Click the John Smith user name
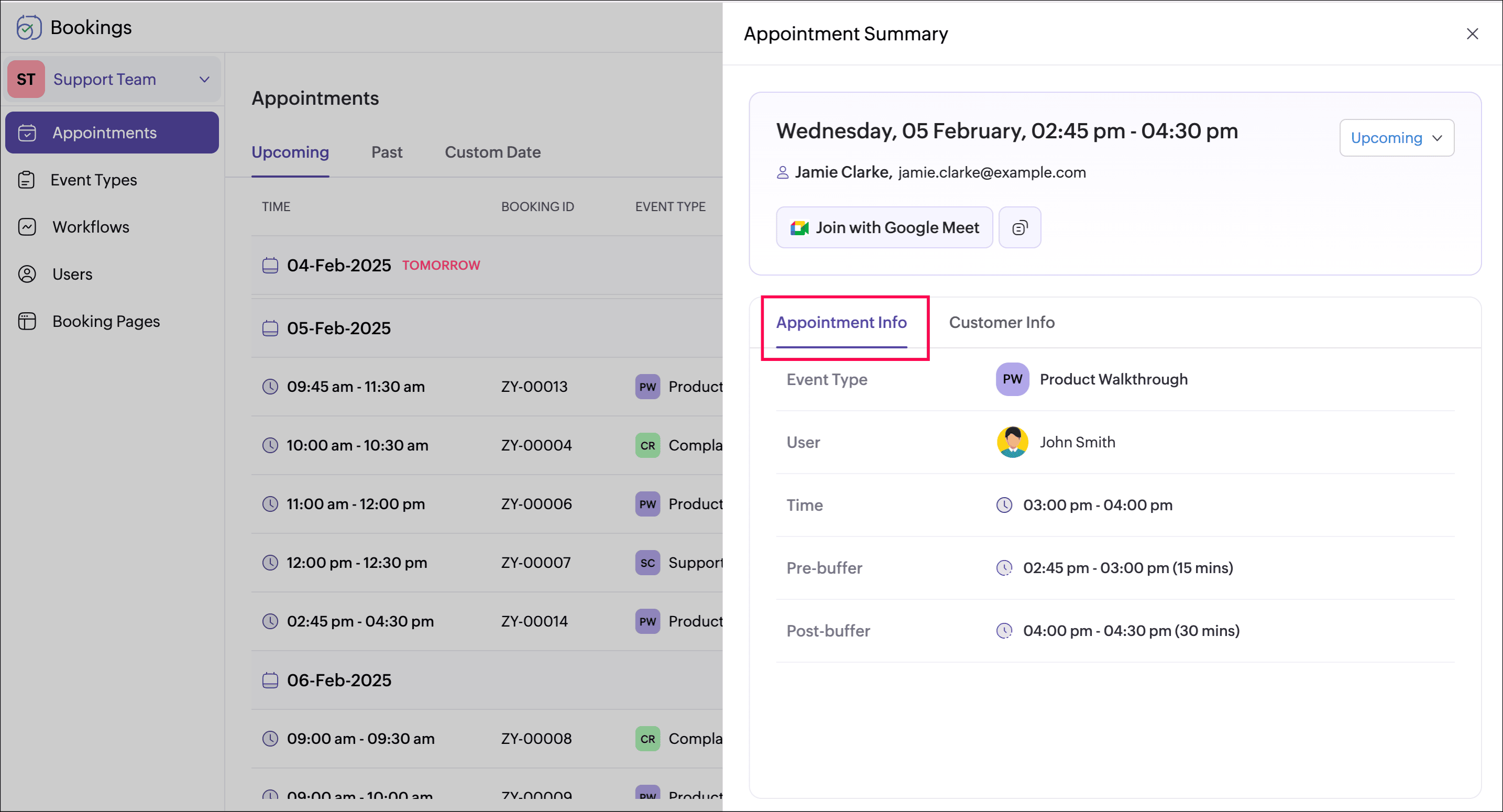The image size is (1503, 812). [x=1077, y=442]
